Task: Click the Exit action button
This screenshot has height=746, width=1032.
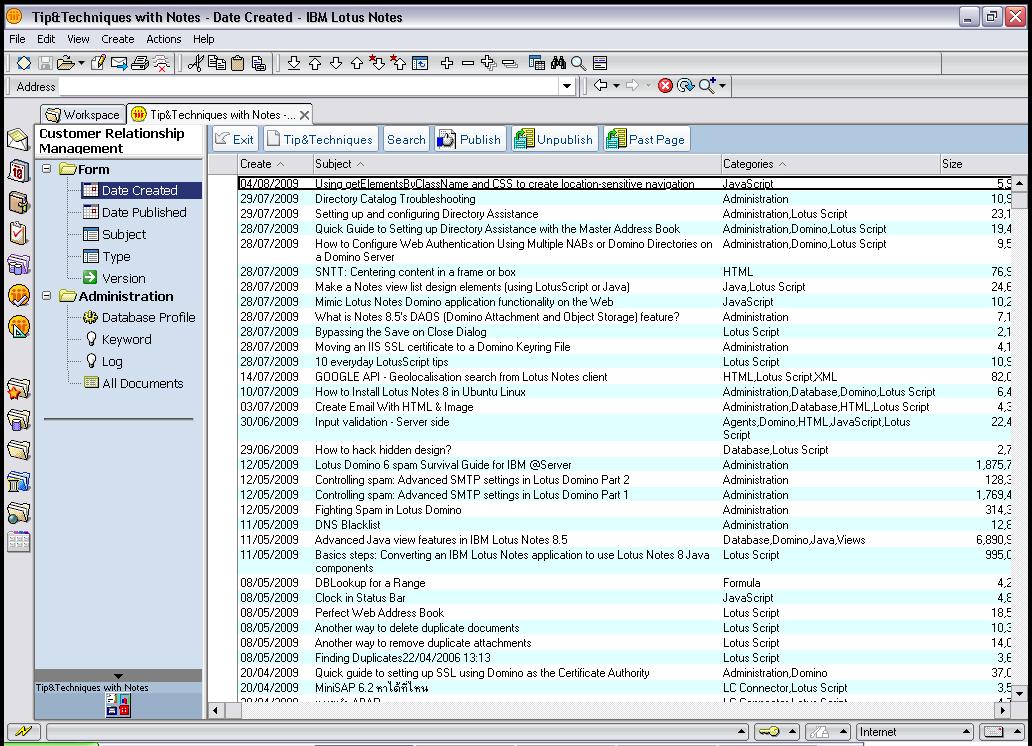Action: tap(235, 140)
